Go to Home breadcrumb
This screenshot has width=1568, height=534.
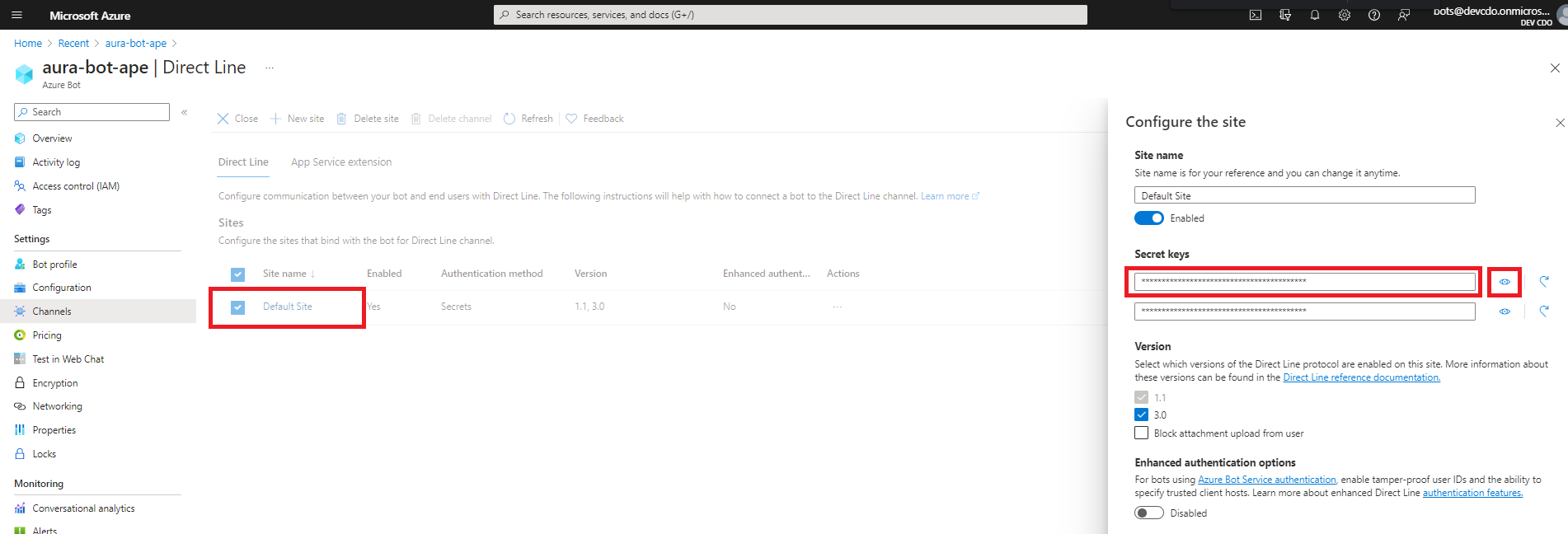28,44
